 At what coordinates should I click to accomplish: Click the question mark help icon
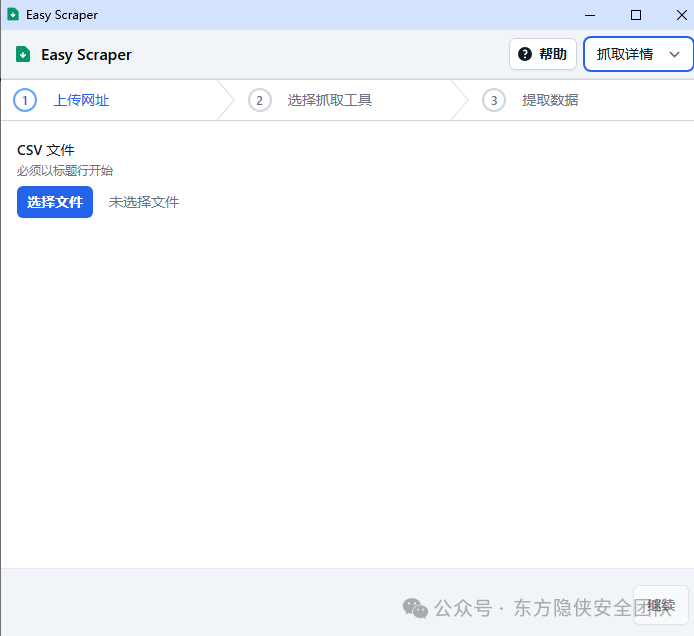click(x=525, y=54)
